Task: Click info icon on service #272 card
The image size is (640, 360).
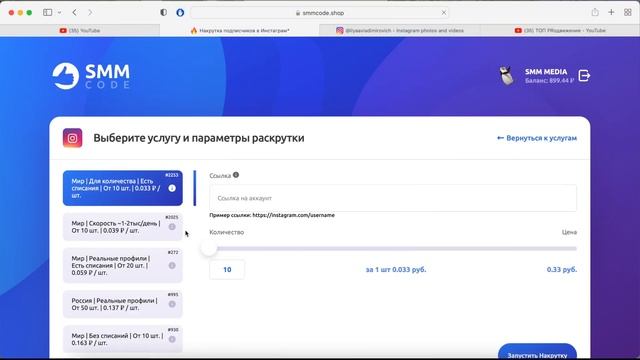Action: pos(172,265)
